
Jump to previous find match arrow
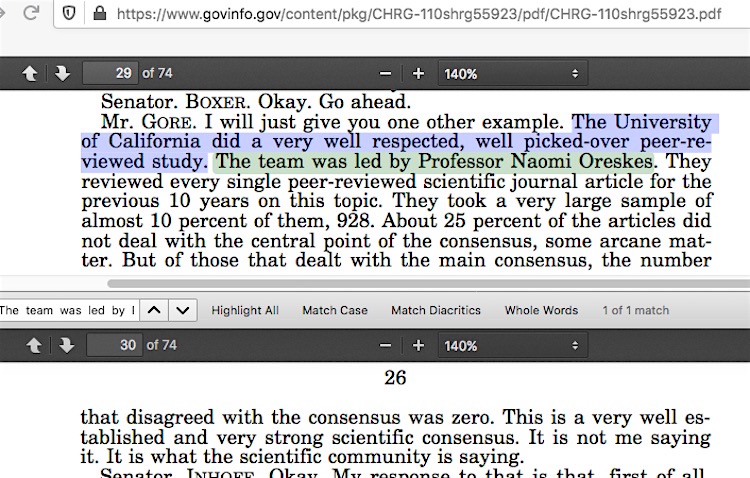point(153,310)
